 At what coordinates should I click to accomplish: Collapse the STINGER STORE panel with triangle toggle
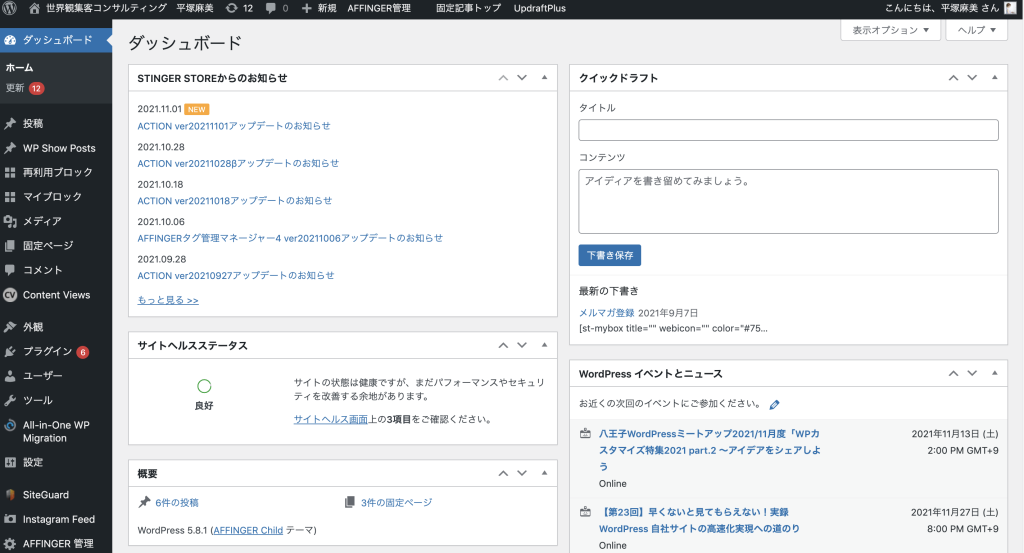coord(544,78)
